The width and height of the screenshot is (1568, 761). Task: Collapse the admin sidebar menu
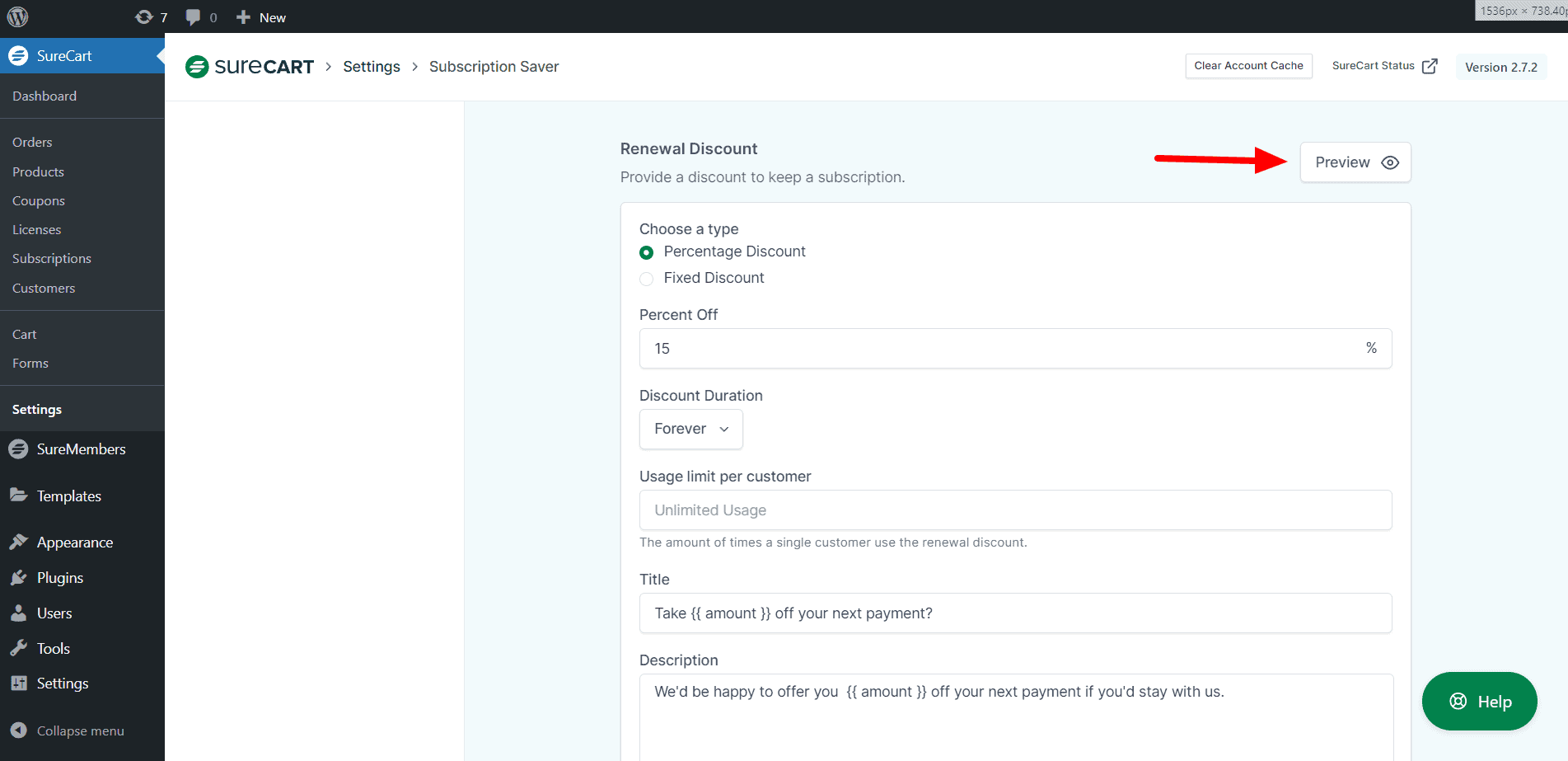pos(80,731)
